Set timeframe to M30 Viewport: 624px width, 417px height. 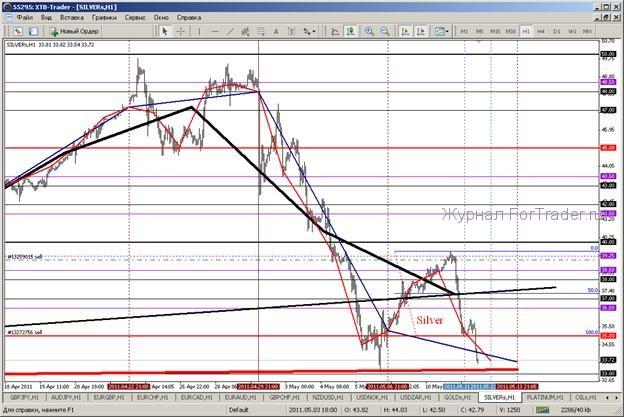[x=511, y=31]
